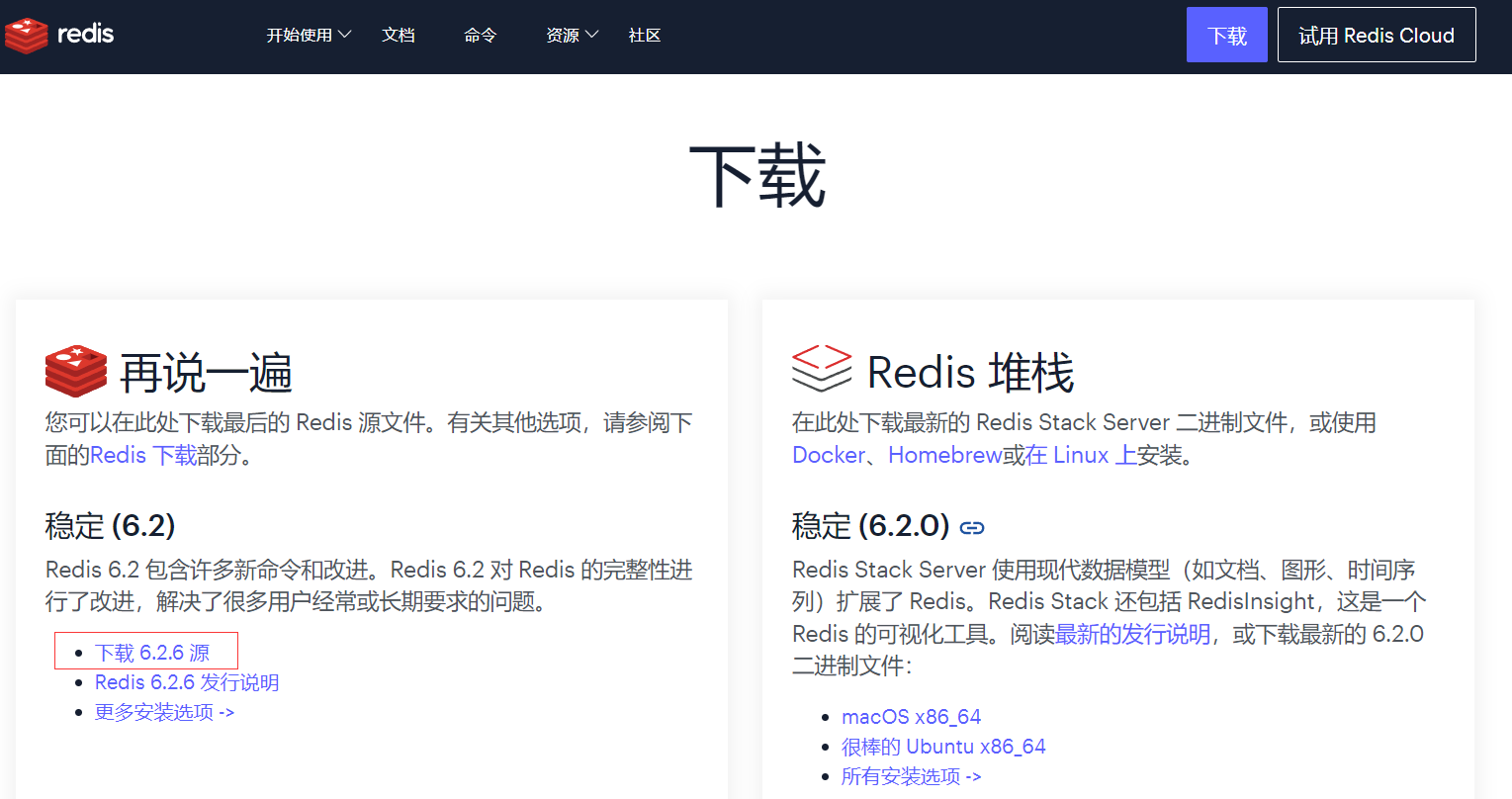Viewport: 1512px width, 799px height.
Task: Follow the Redis 下载 link in the paragraph
Action: point(143,455)
